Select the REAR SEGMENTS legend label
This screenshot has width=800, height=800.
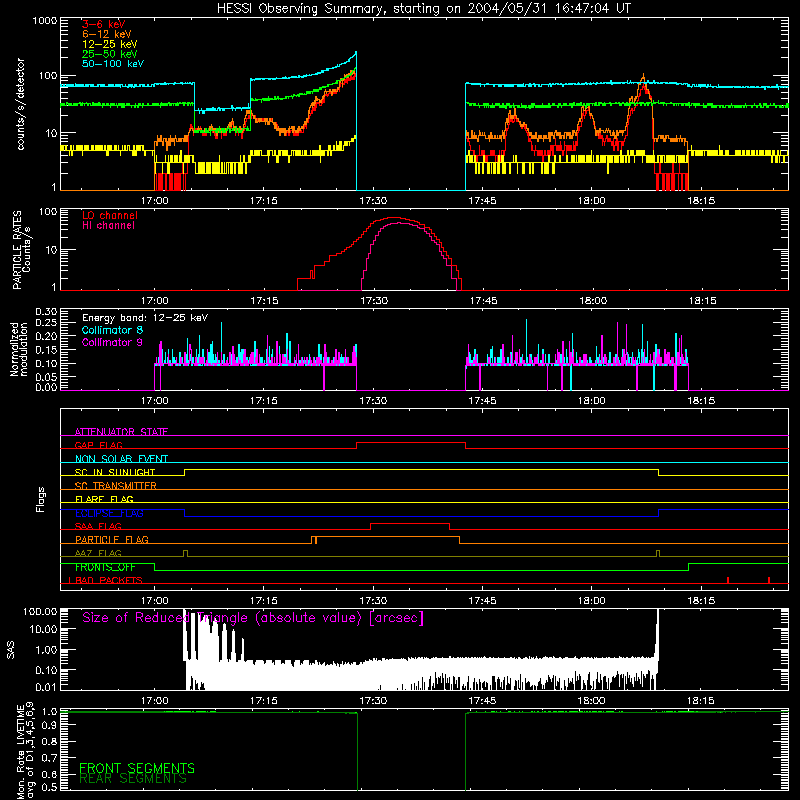point(133,779)
